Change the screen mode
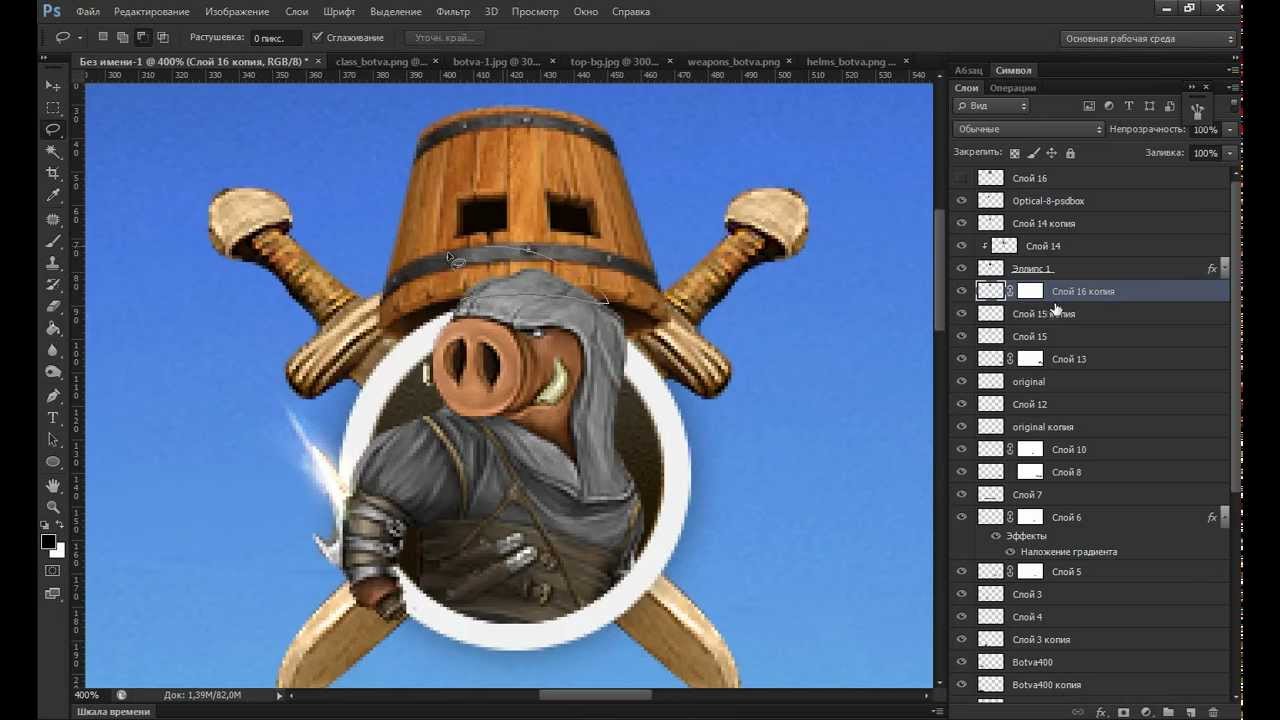This screenshot has height=720, width=1280. pos(53,594)
